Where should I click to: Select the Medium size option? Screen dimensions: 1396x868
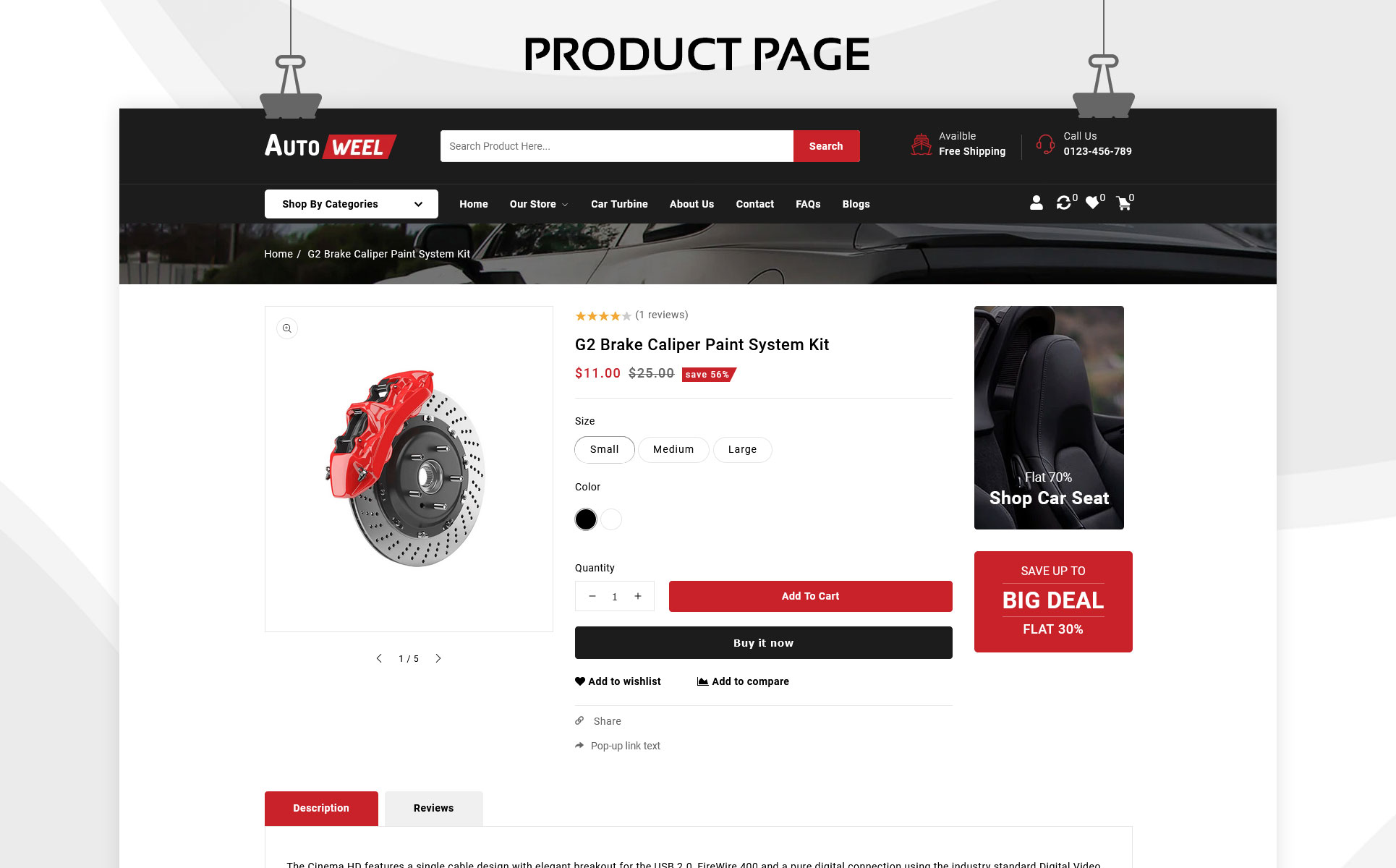673,449
